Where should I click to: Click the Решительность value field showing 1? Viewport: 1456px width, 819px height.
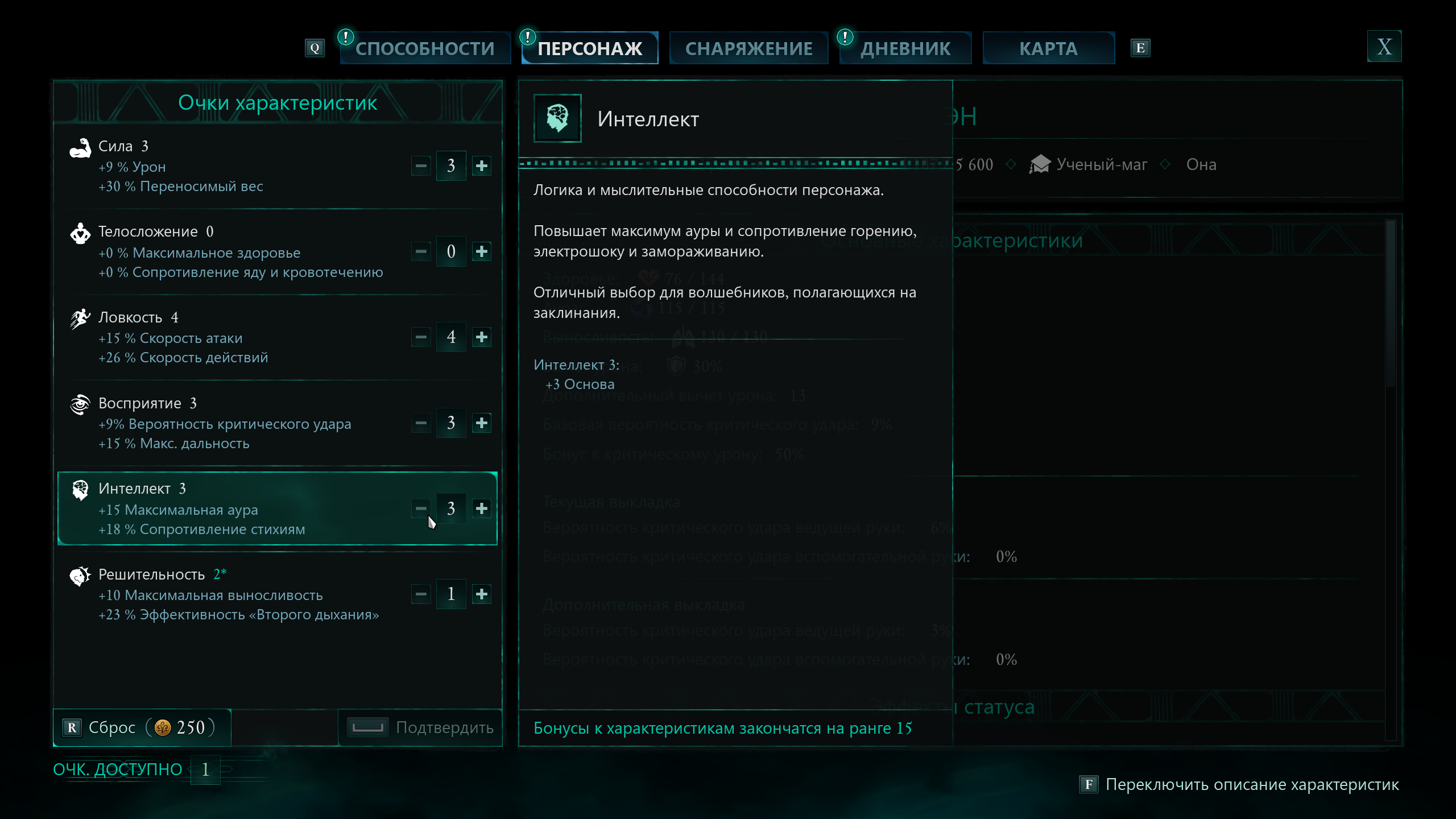[x=451, y=594]
